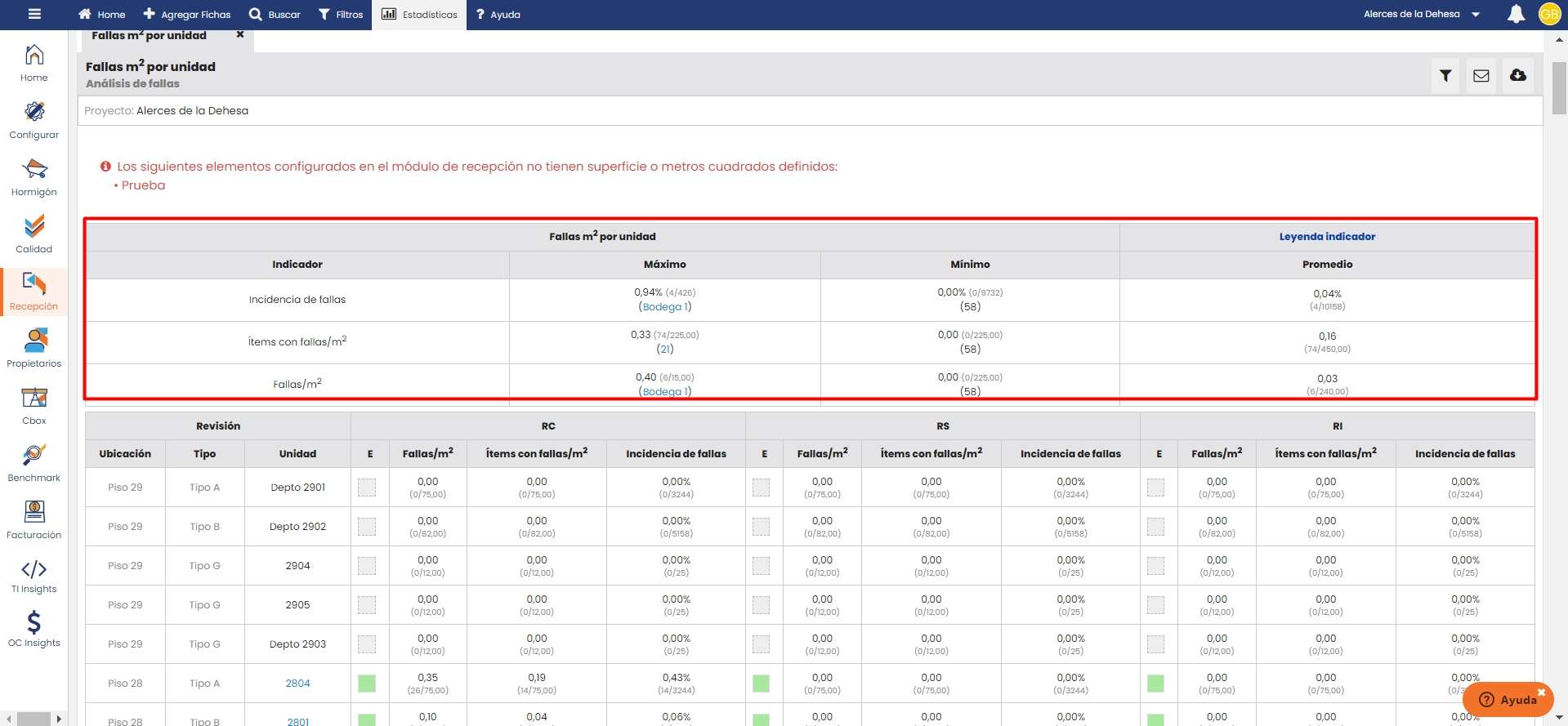Switch to the Estadísticas menu item
The image size is (1568, 726).
pyautogui.click(x=420, y=14)
